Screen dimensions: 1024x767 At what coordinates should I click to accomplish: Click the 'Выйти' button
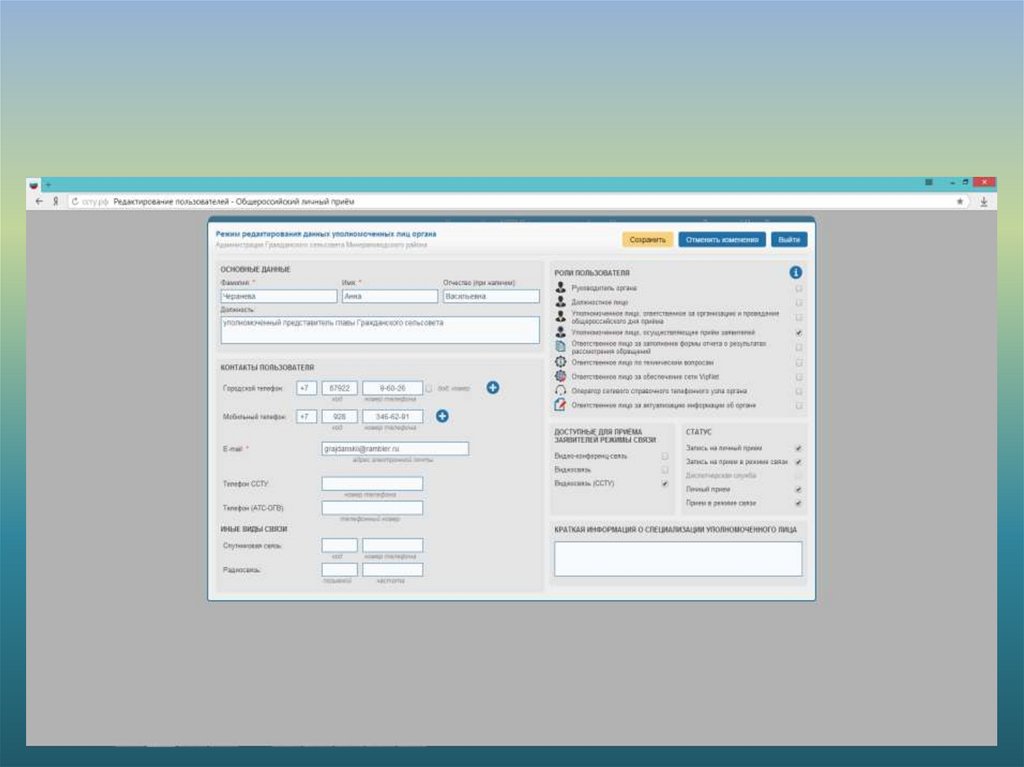click(x=789, y=240)
